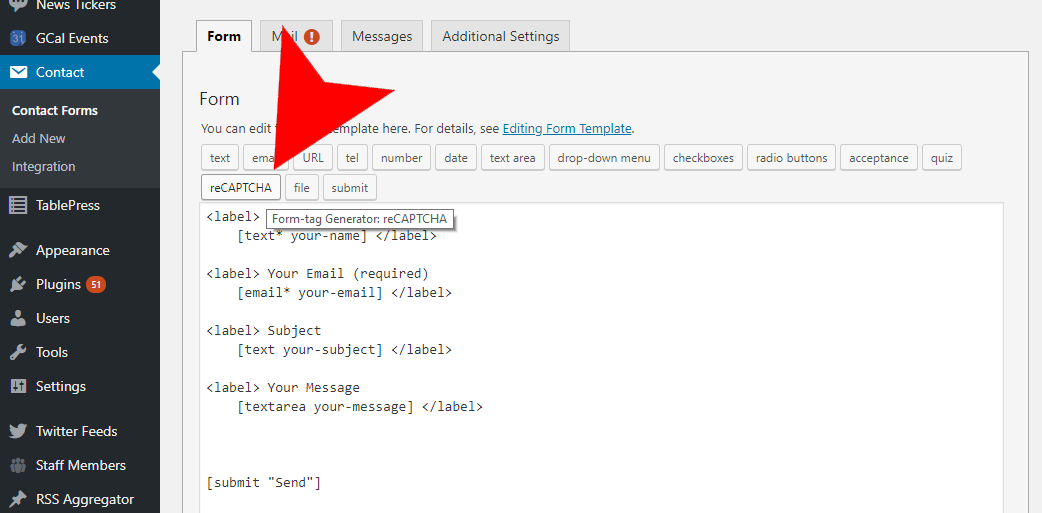Insert a tel form tag

[x=352, y=158]
